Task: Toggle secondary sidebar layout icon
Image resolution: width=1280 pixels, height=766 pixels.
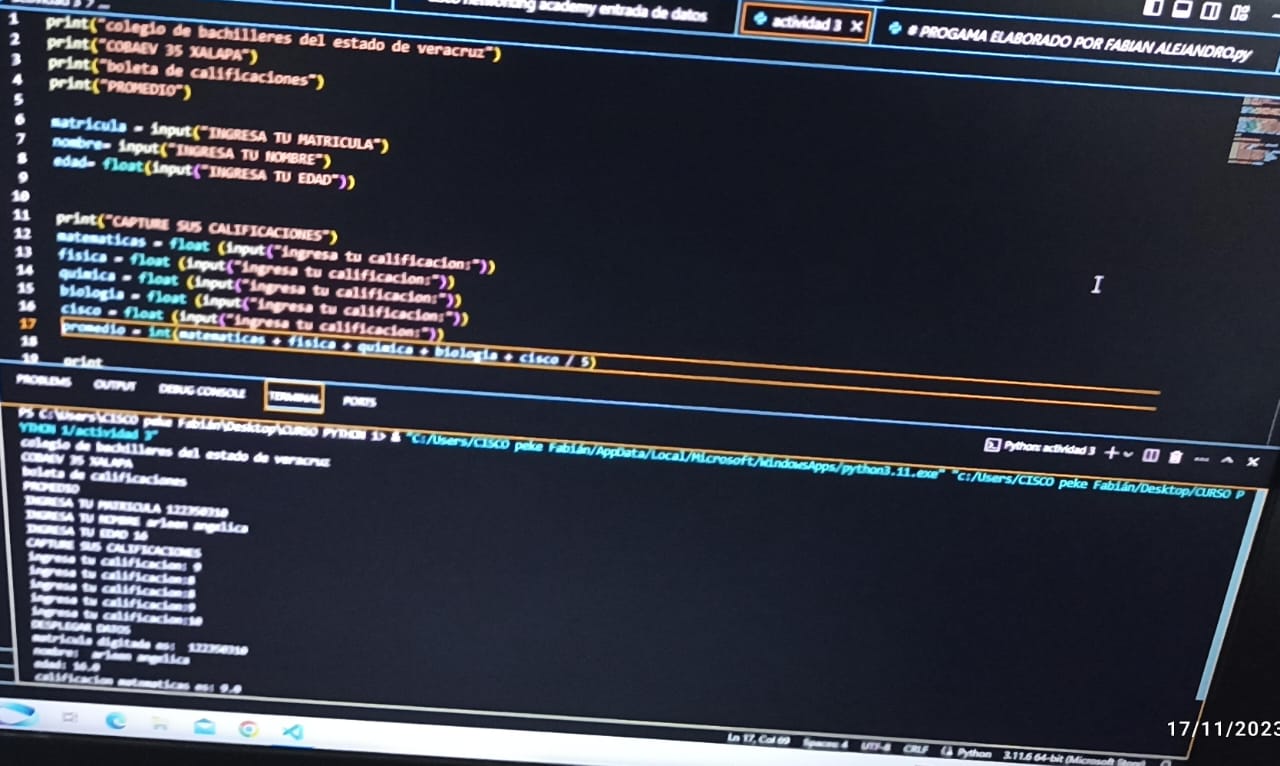Action: click(x=1210, y=11)
